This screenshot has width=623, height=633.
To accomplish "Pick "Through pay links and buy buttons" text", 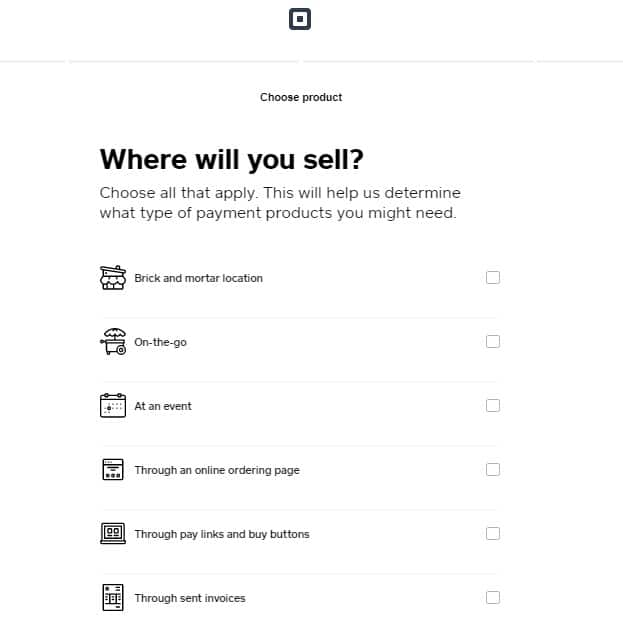I will 222,534.
